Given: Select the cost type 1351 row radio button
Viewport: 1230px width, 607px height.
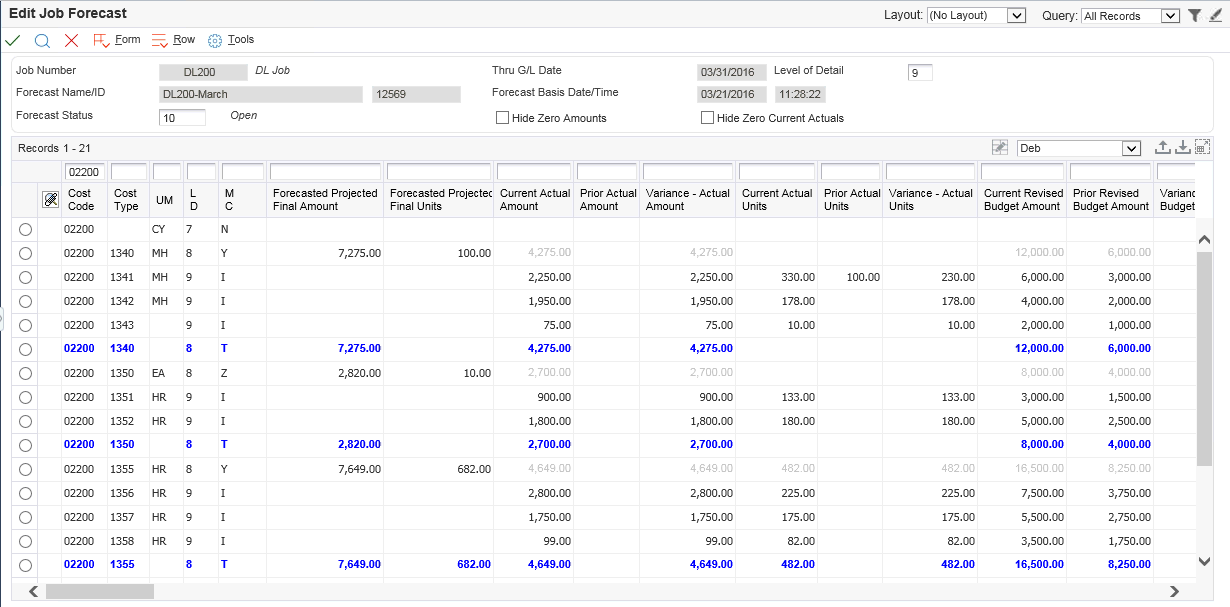Looking at the screenshot, I should (25, 397).
